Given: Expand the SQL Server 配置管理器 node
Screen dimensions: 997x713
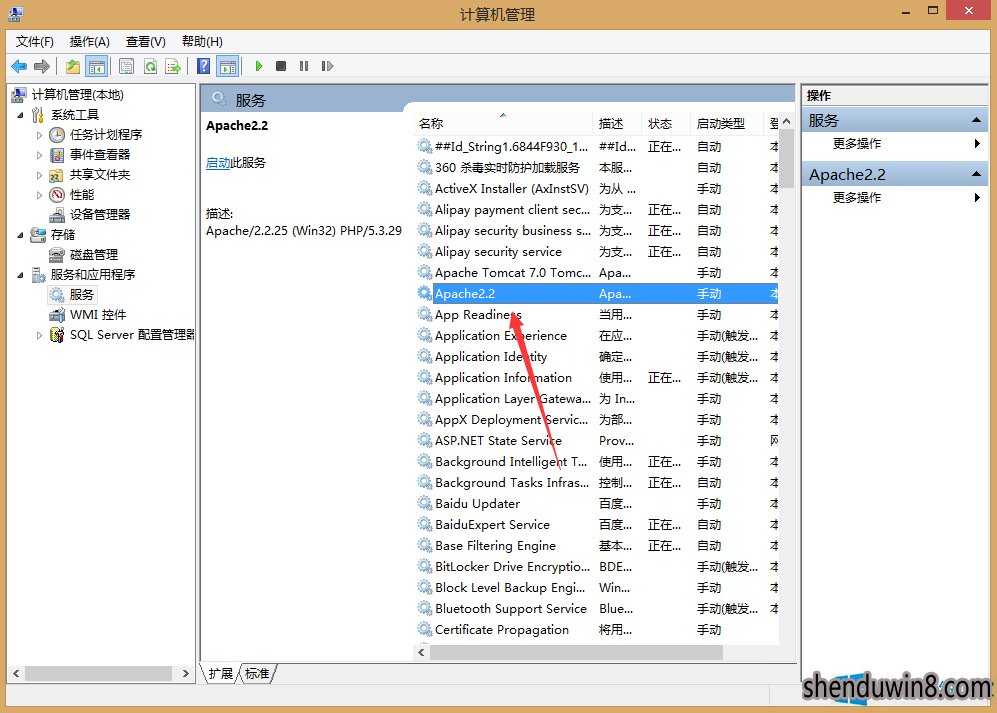Looking at the screenshot, I should pyautogui.click(x=39, y=335).
